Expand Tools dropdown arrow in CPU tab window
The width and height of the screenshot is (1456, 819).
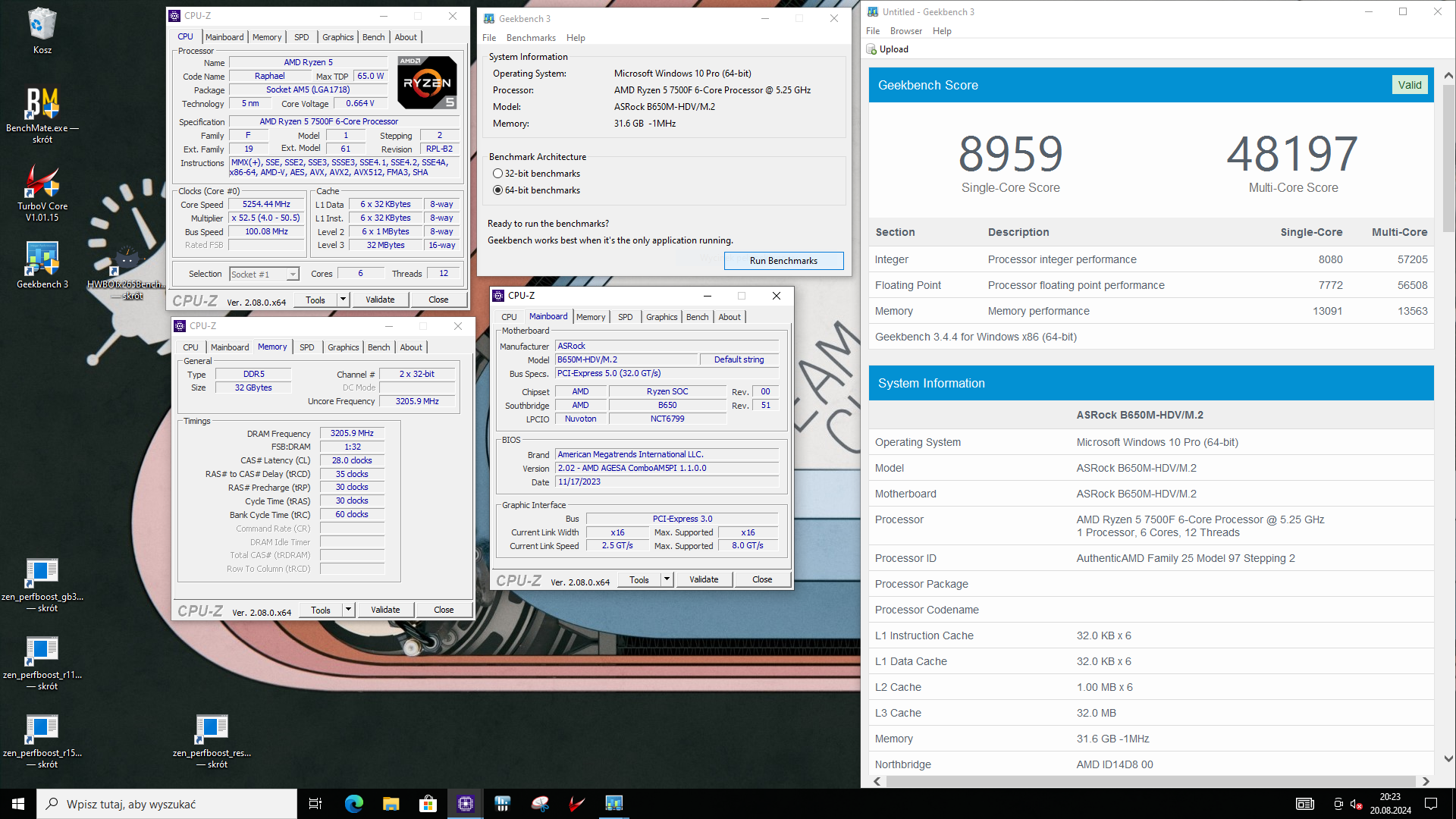[343, 300]
